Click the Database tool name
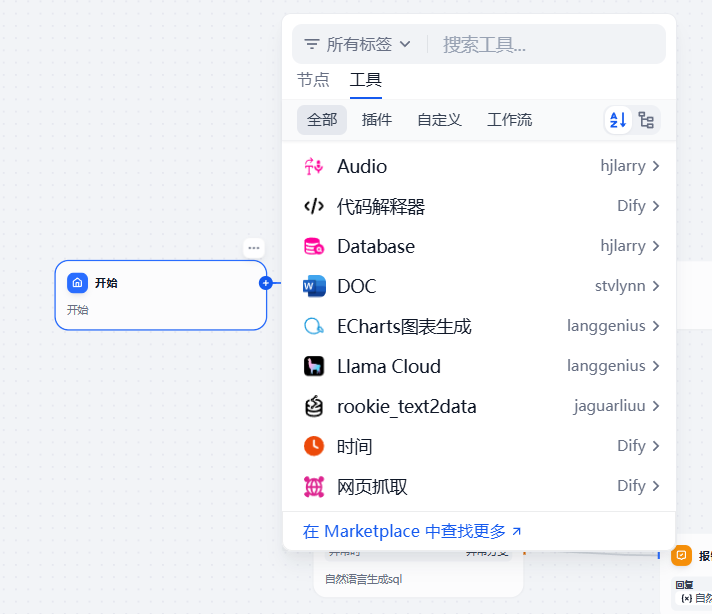Image resolution: width=712 pixels, height=614 pixels. click(376, 246)
